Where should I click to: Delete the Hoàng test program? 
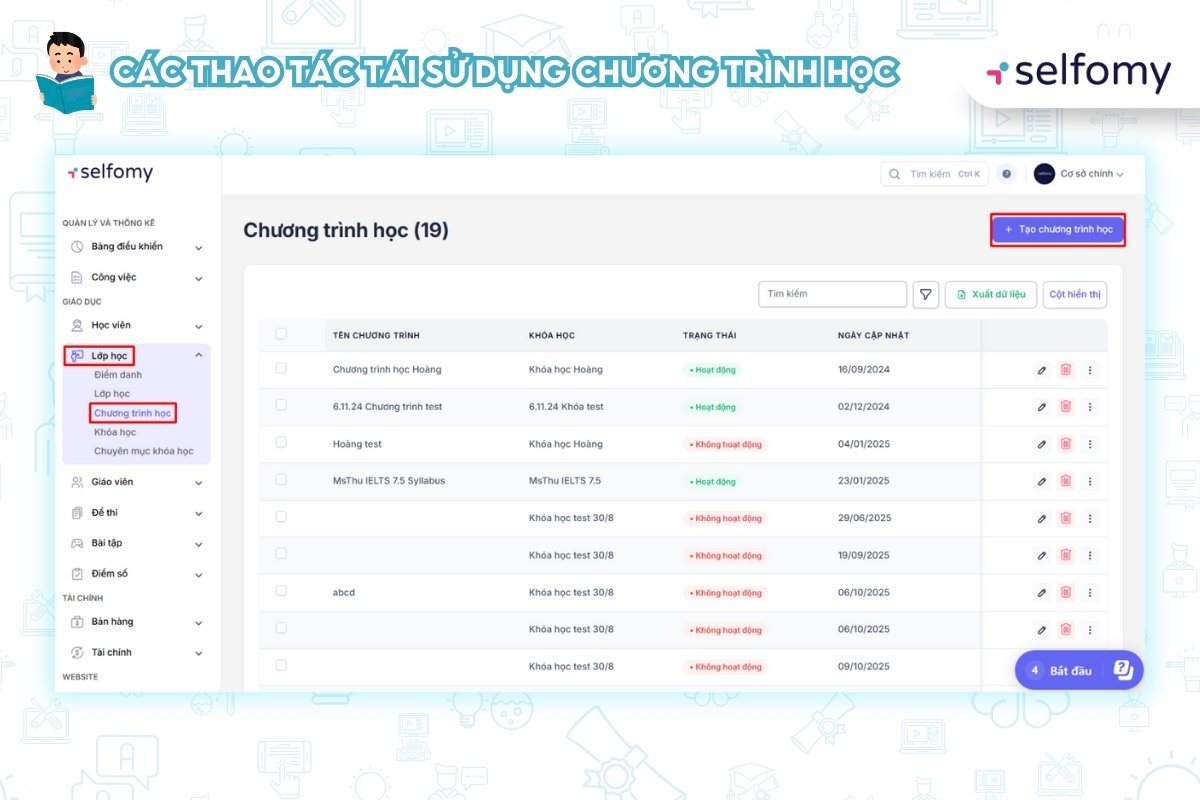[1065, 444]
